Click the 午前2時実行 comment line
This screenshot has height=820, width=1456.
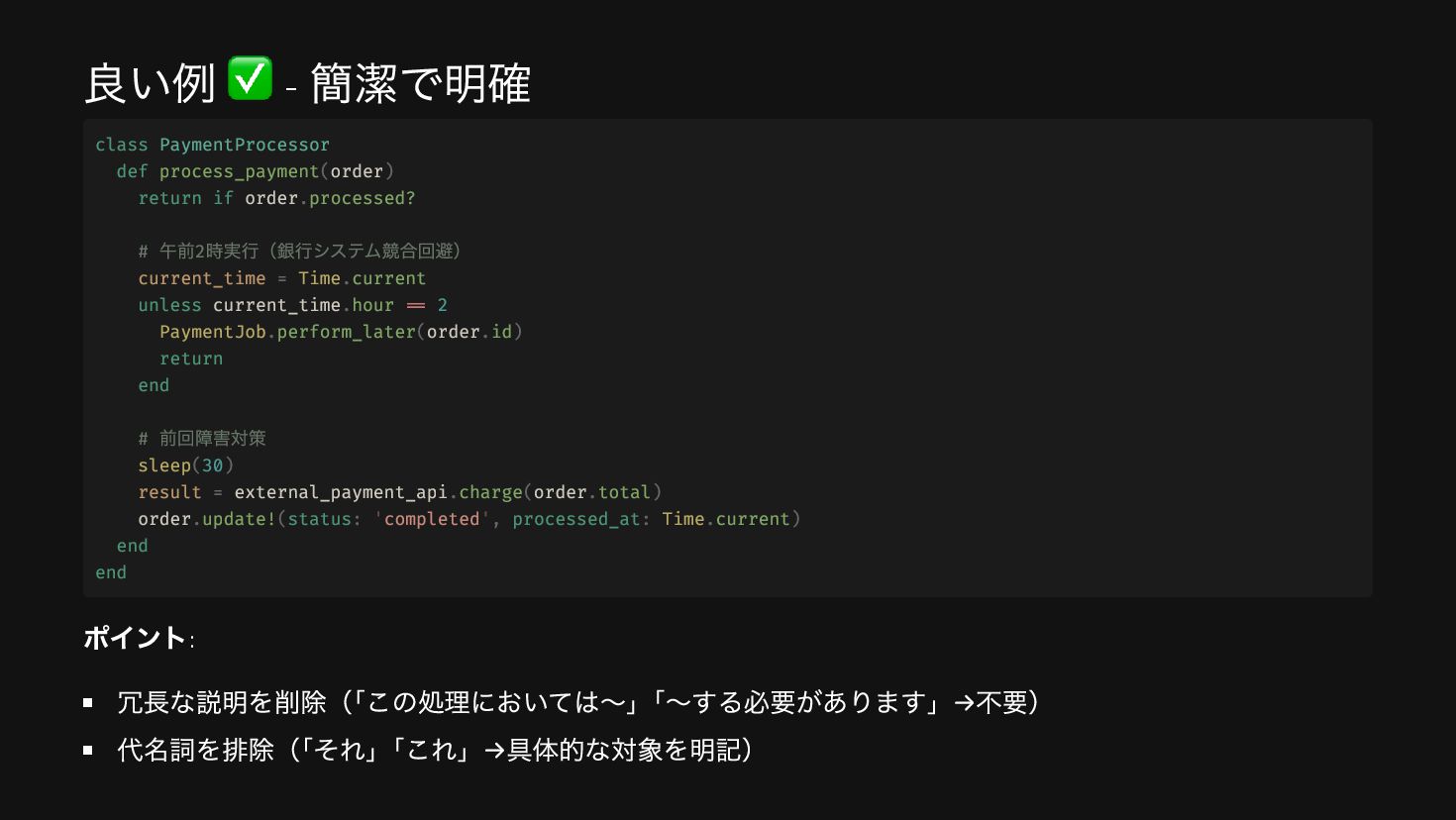click(300, 252)
